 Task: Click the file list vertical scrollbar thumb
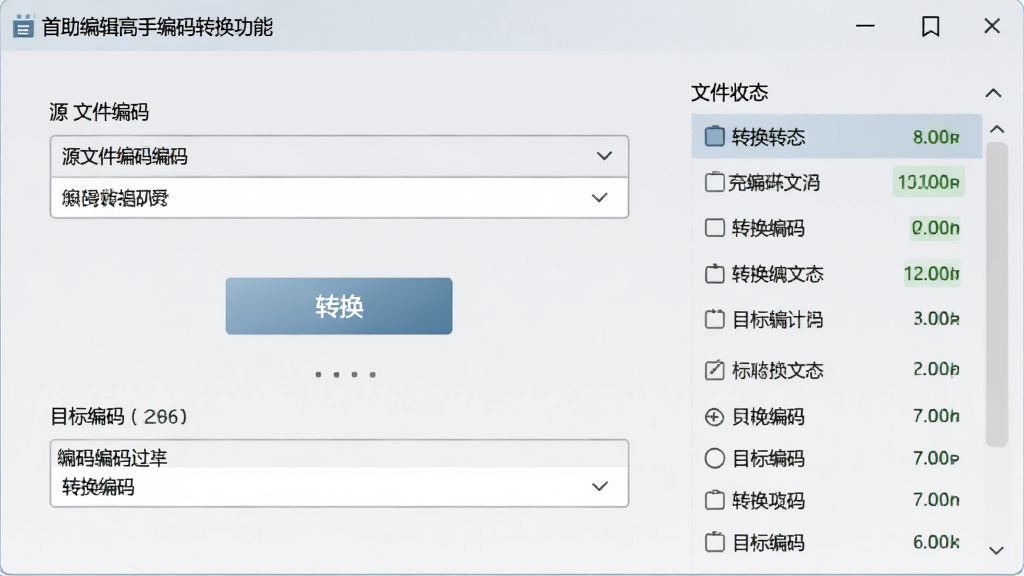point(997,295)
